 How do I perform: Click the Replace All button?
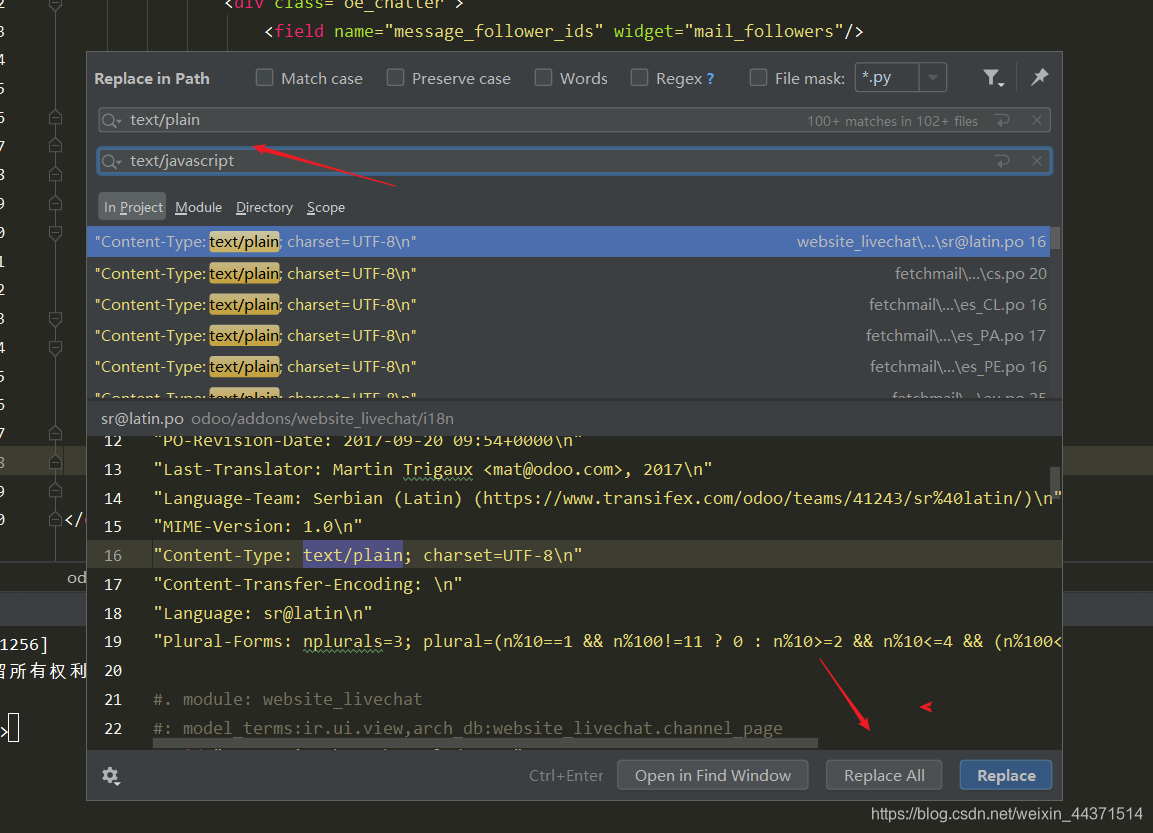(x=884, y=776)
